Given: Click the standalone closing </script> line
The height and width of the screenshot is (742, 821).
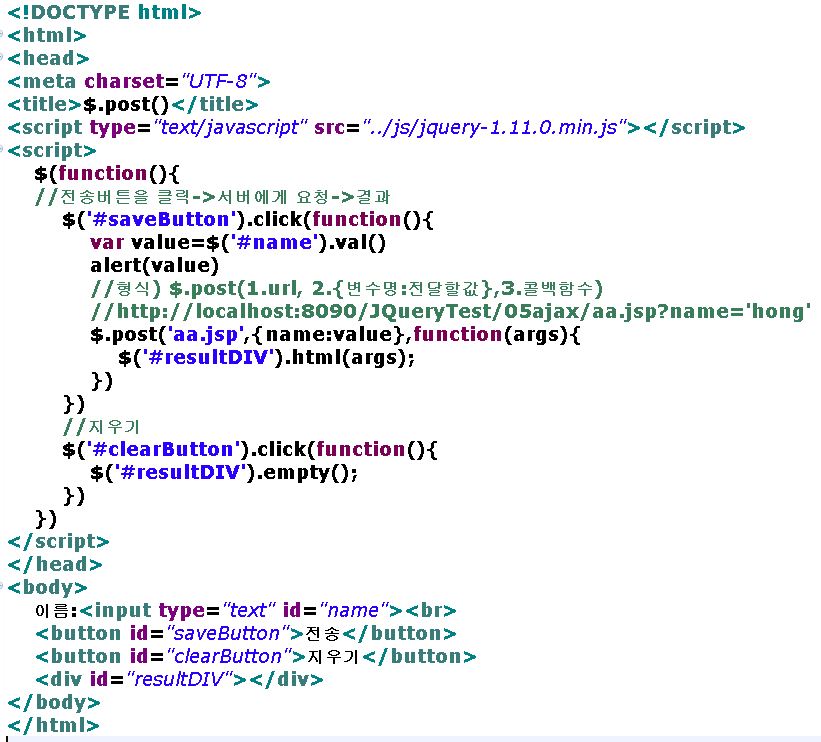Looking at the screenshot, I should 58,541.
